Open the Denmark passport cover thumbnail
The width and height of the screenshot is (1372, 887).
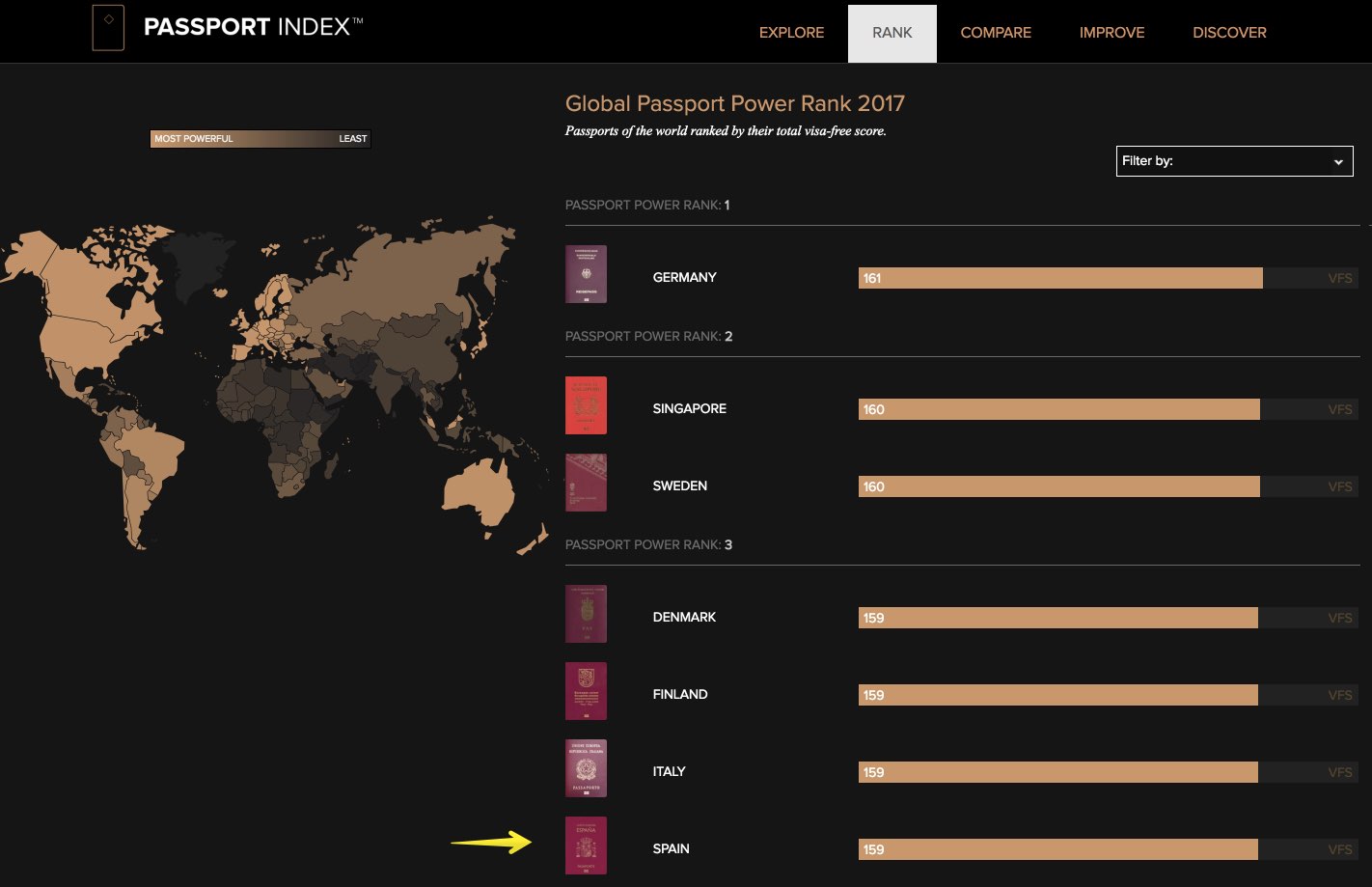tap(586, 614)
